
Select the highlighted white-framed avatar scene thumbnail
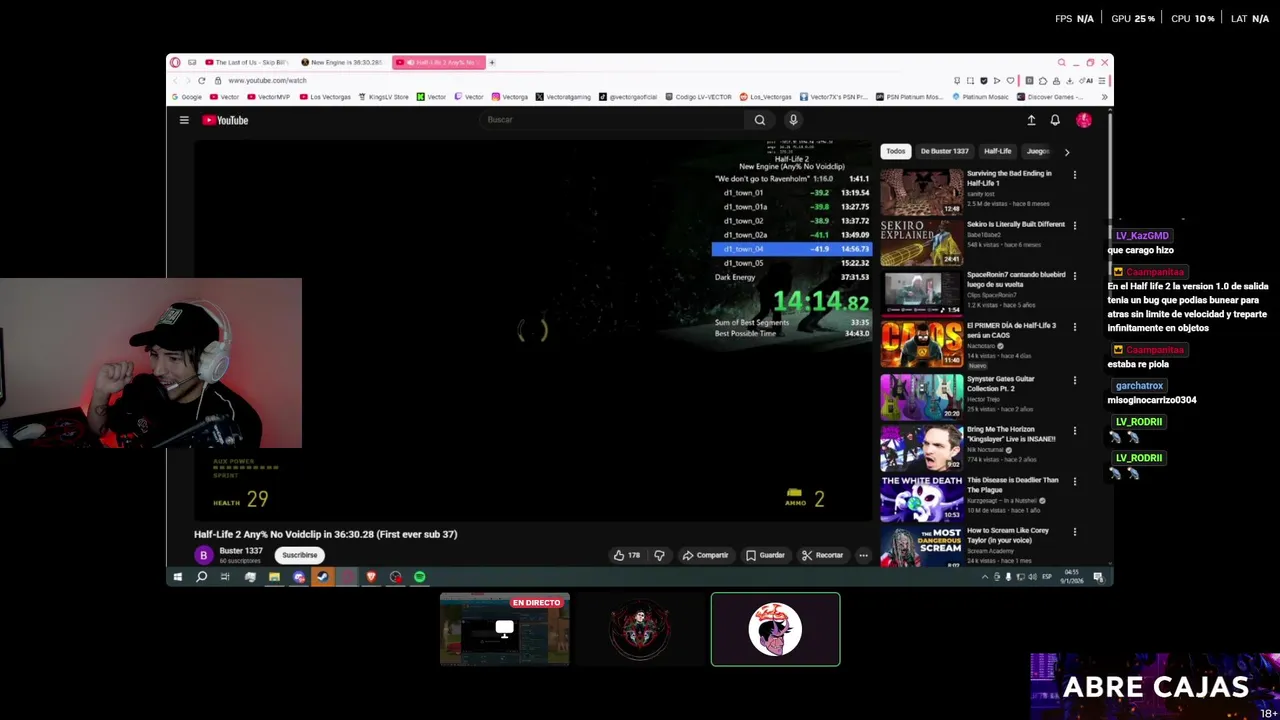[776, 630]
